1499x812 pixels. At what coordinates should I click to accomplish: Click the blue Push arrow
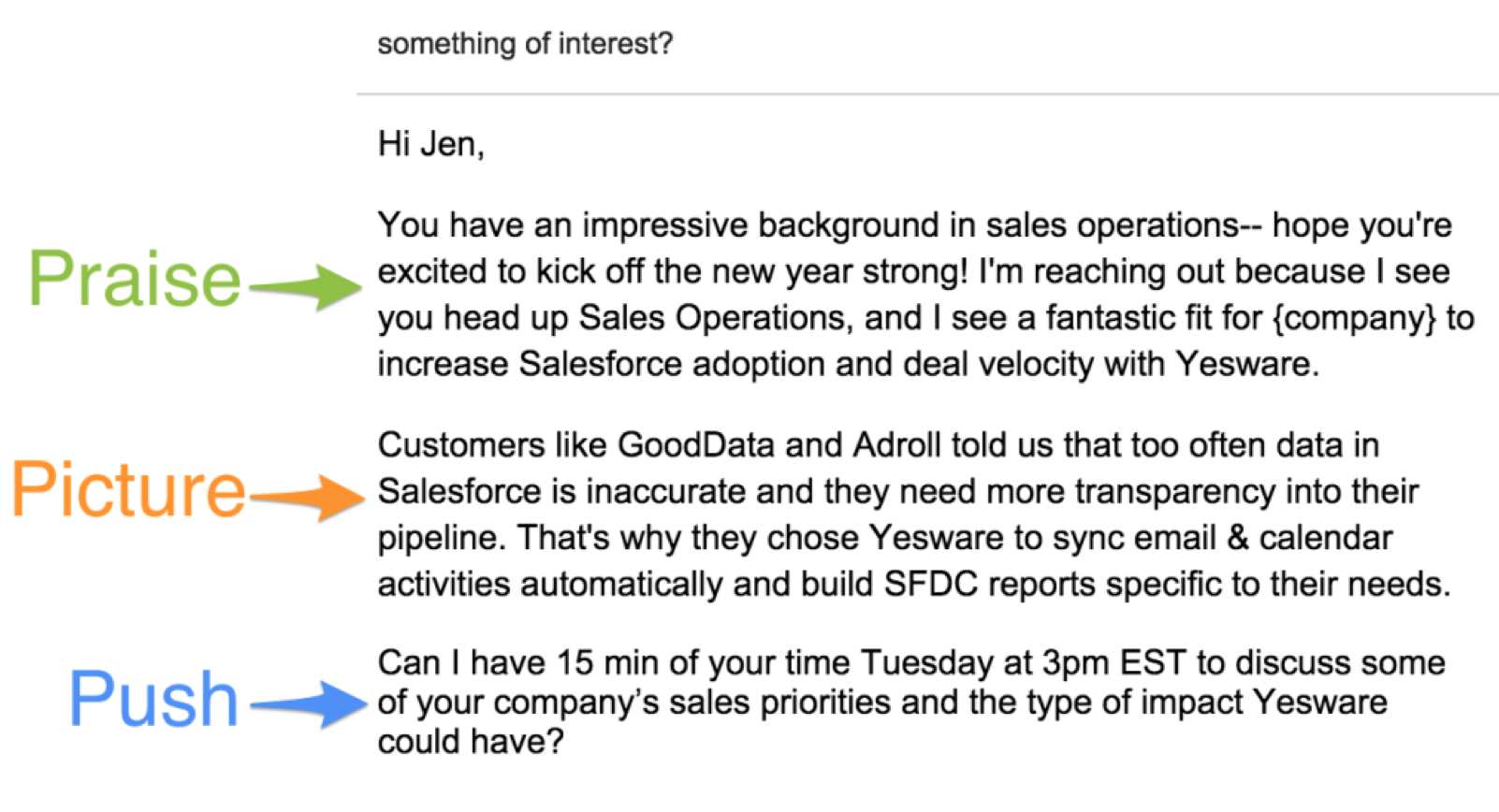pyautogui.click(x=309, y=704)
